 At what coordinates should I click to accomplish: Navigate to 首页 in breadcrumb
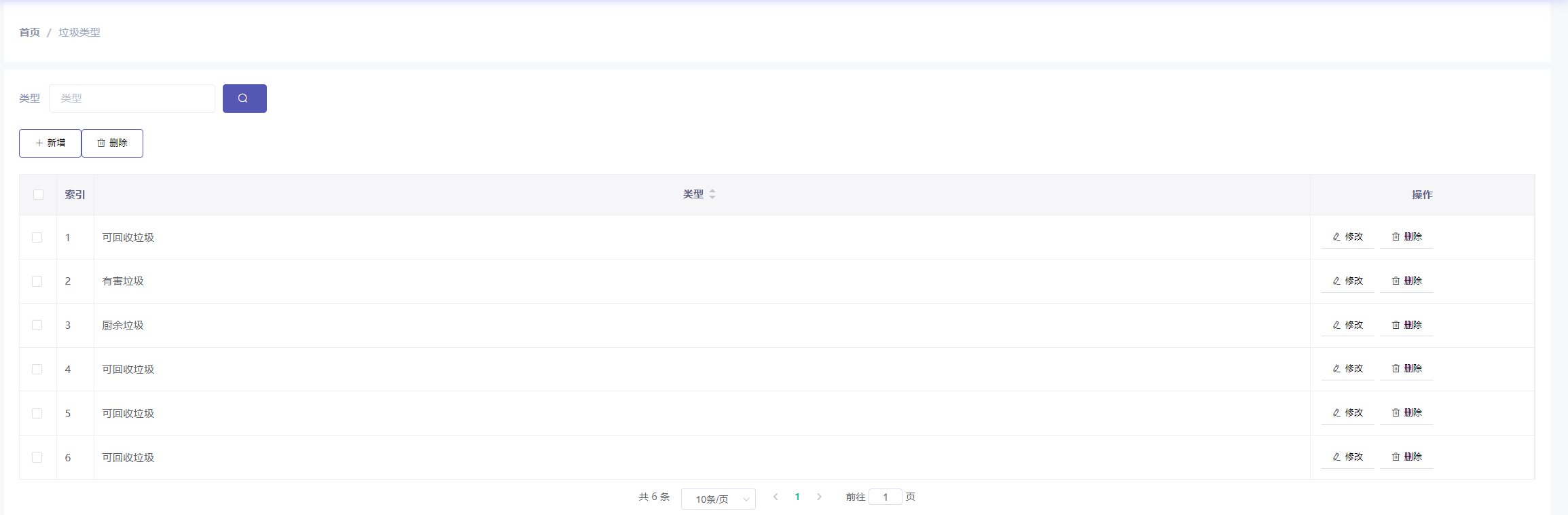tap(29, 33)
